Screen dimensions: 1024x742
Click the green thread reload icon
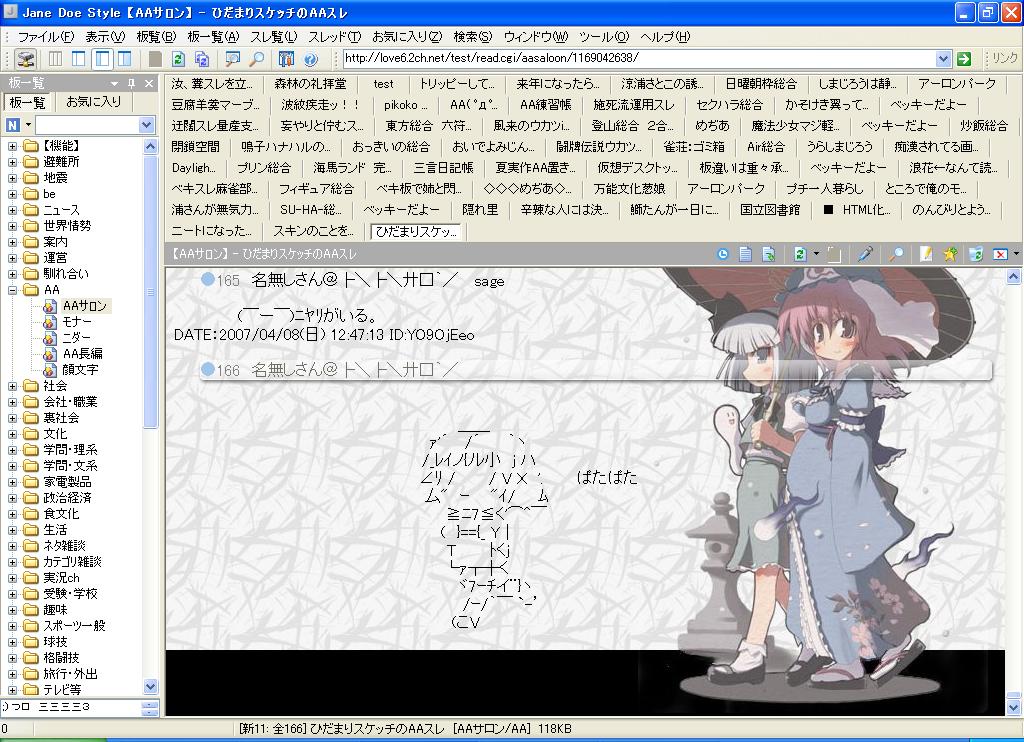point(800,254)
